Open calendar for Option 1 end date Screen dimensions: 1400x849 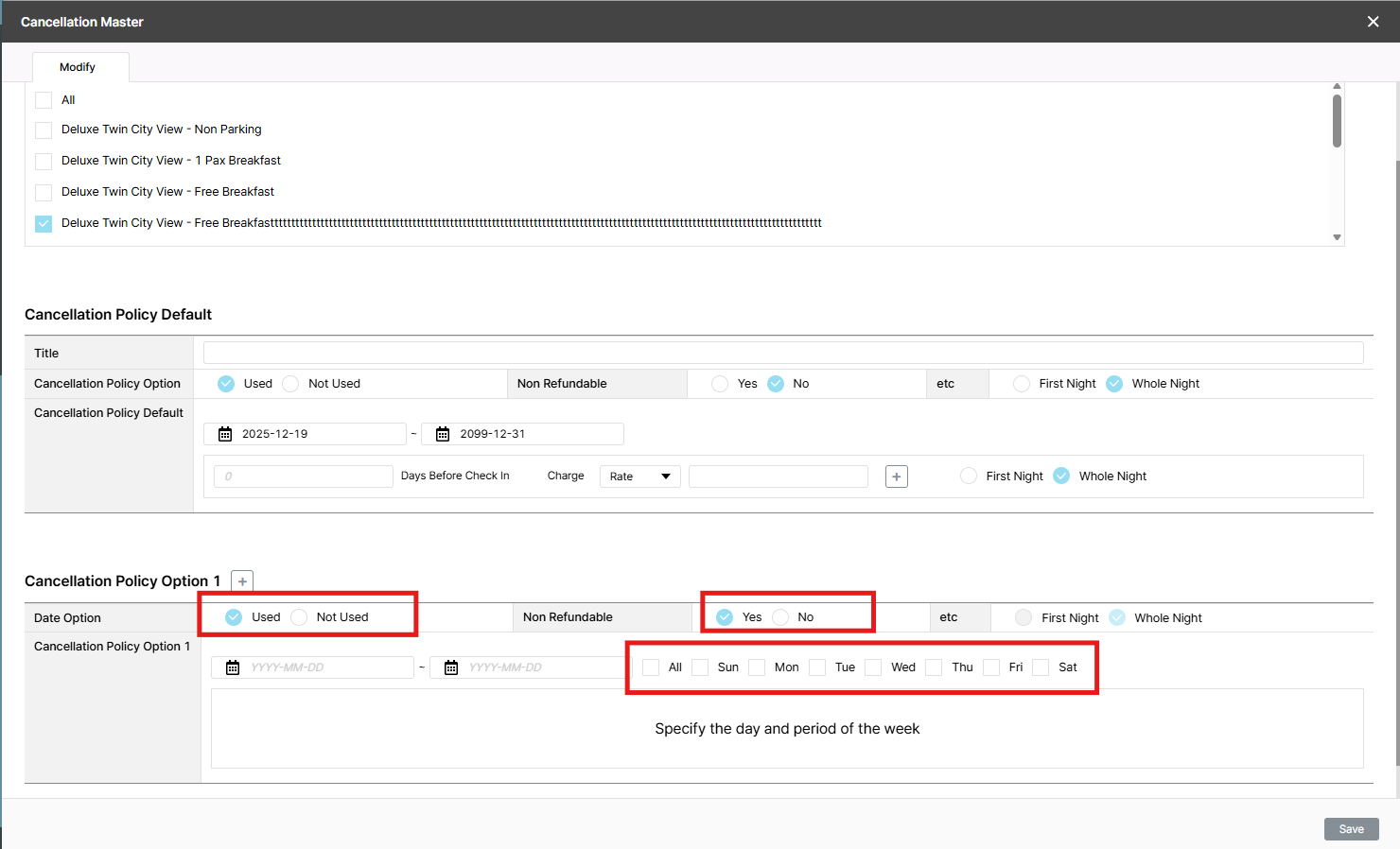click(x=451, y=667)
